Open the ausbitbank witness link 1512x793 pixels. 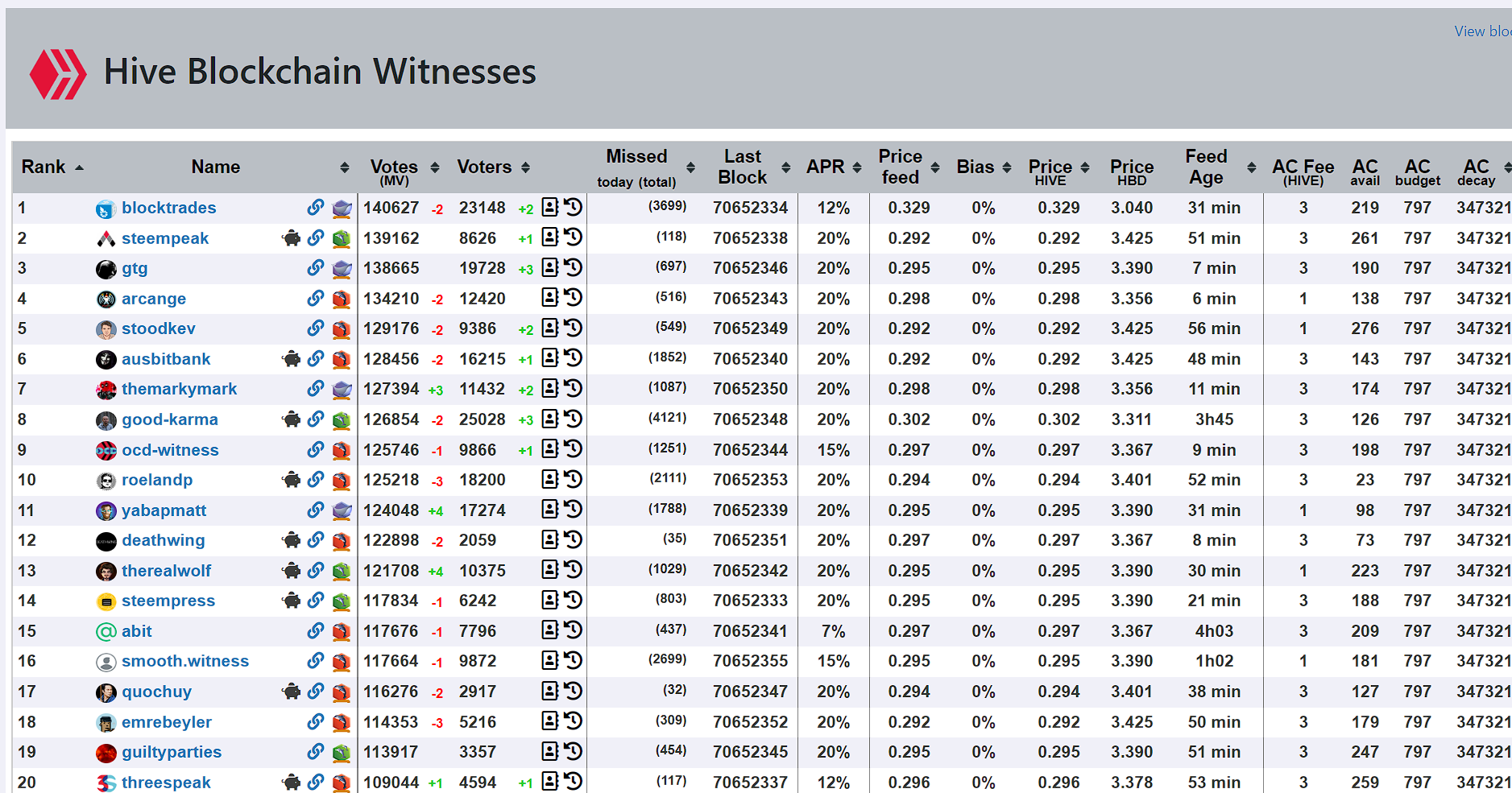click(166, 359)
